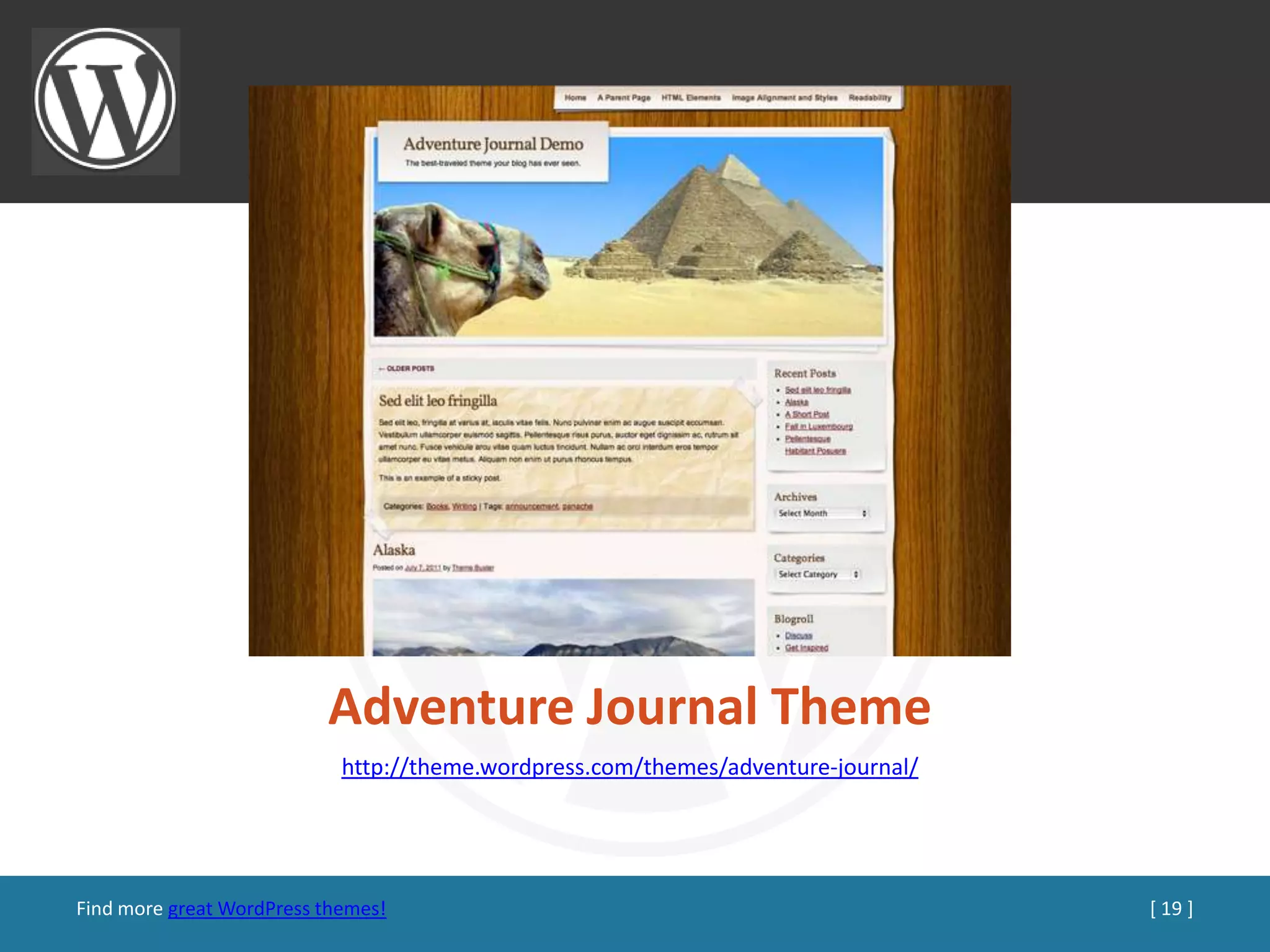Viewport: 1270px width, 952px height.
Task: Open the Sed elit leo fringilla post title
Action: (438, 401)
